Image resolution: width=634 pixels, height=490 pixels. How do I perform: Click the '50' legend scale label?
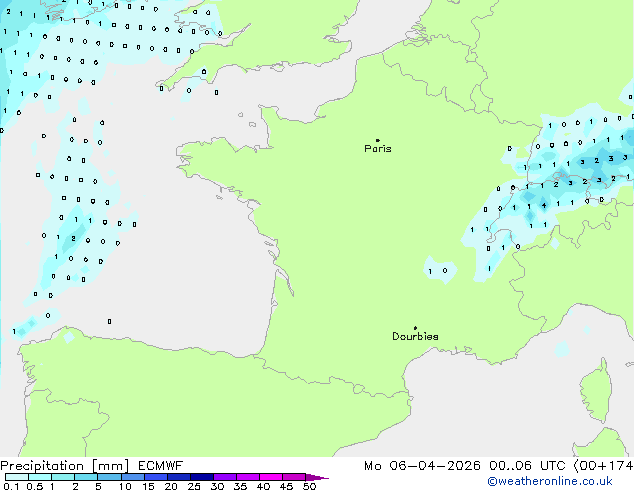[x=310, y=486]
